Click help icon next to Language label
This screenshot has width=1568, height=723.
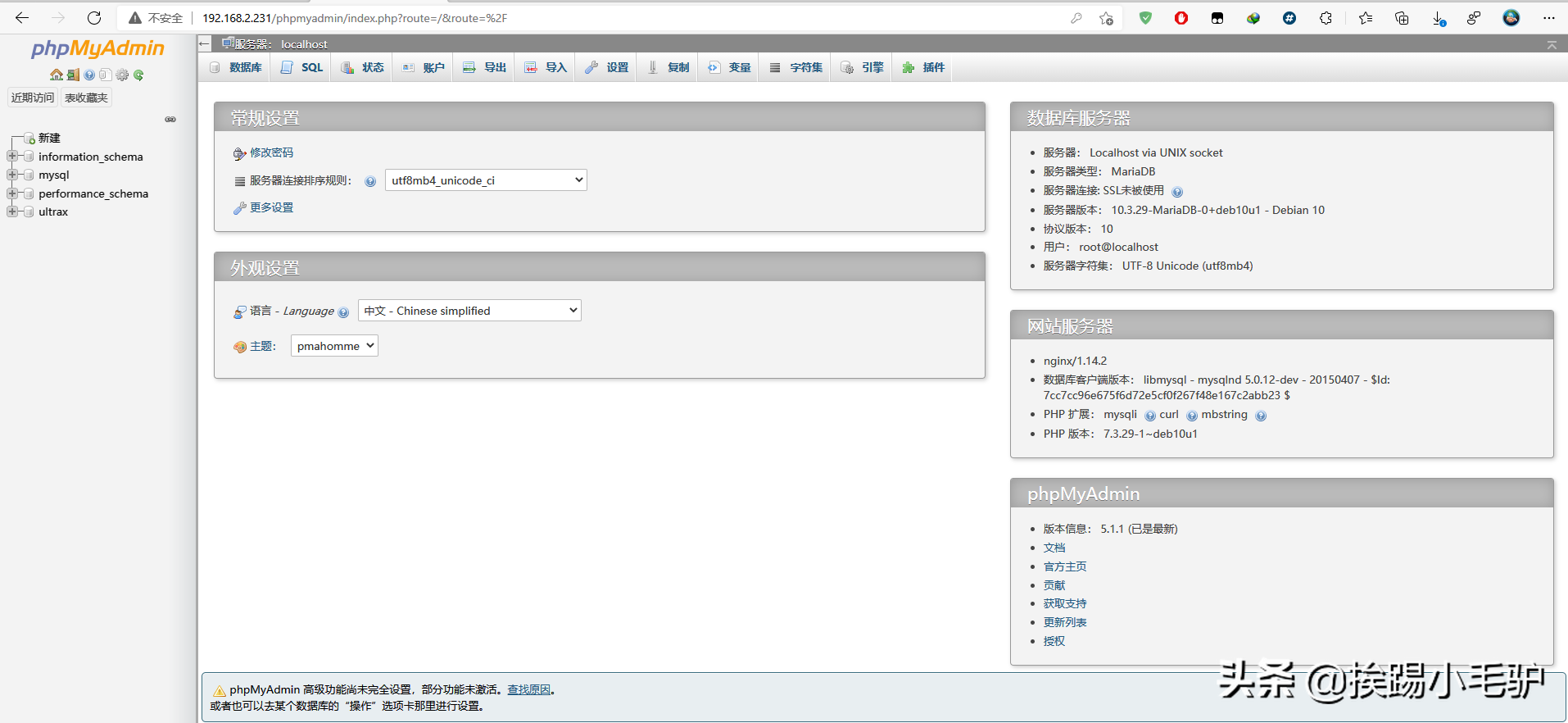click(343, 312)
